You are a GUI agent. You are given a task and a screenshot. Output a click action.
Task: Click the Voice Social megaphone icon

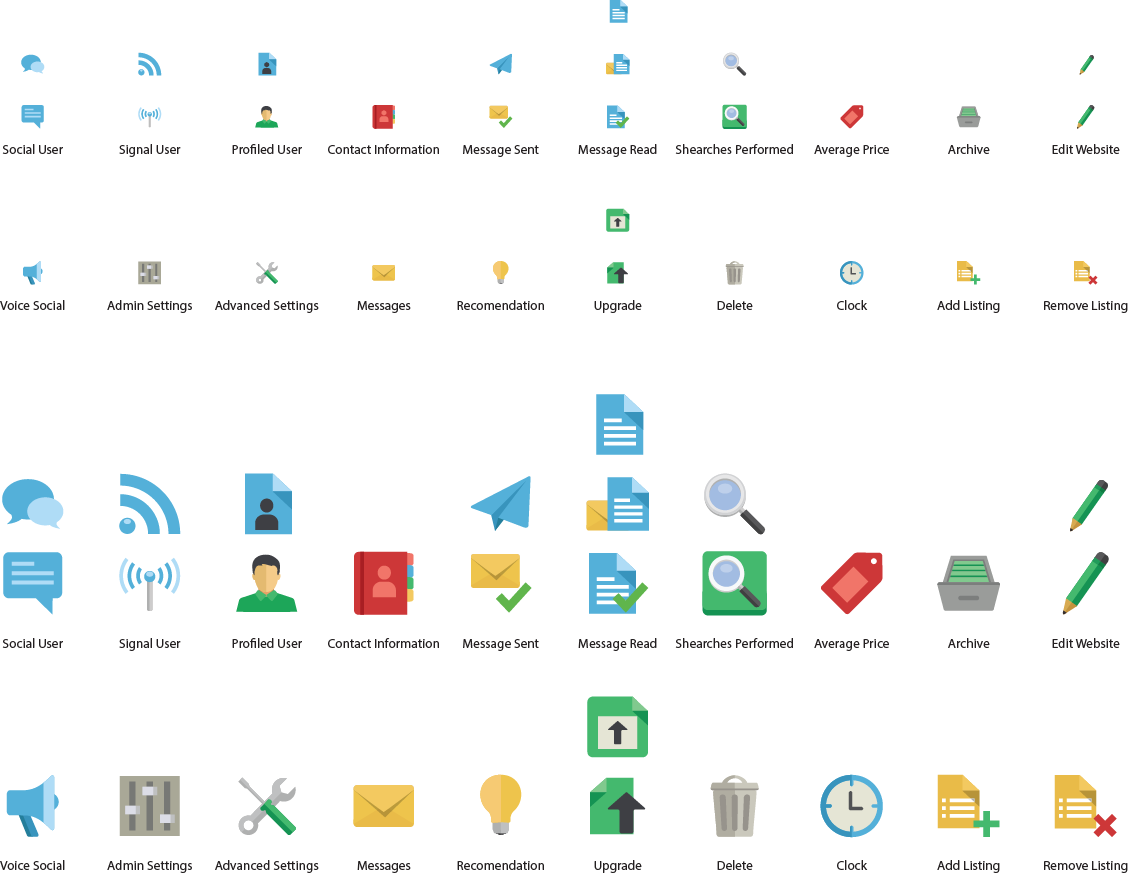click(x=32, y=805)
